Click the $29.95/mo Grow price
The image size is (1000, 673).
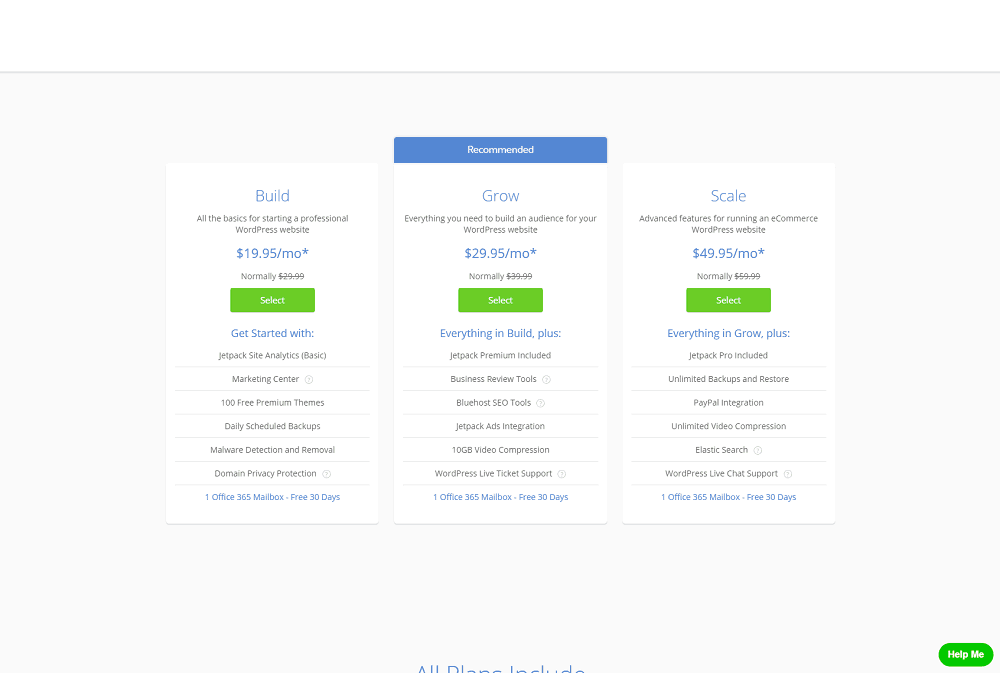[501, 253]
